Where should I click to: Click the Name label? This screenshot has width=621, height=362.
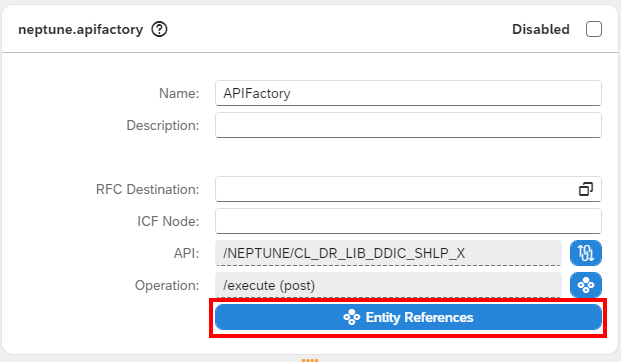(179, 93)
